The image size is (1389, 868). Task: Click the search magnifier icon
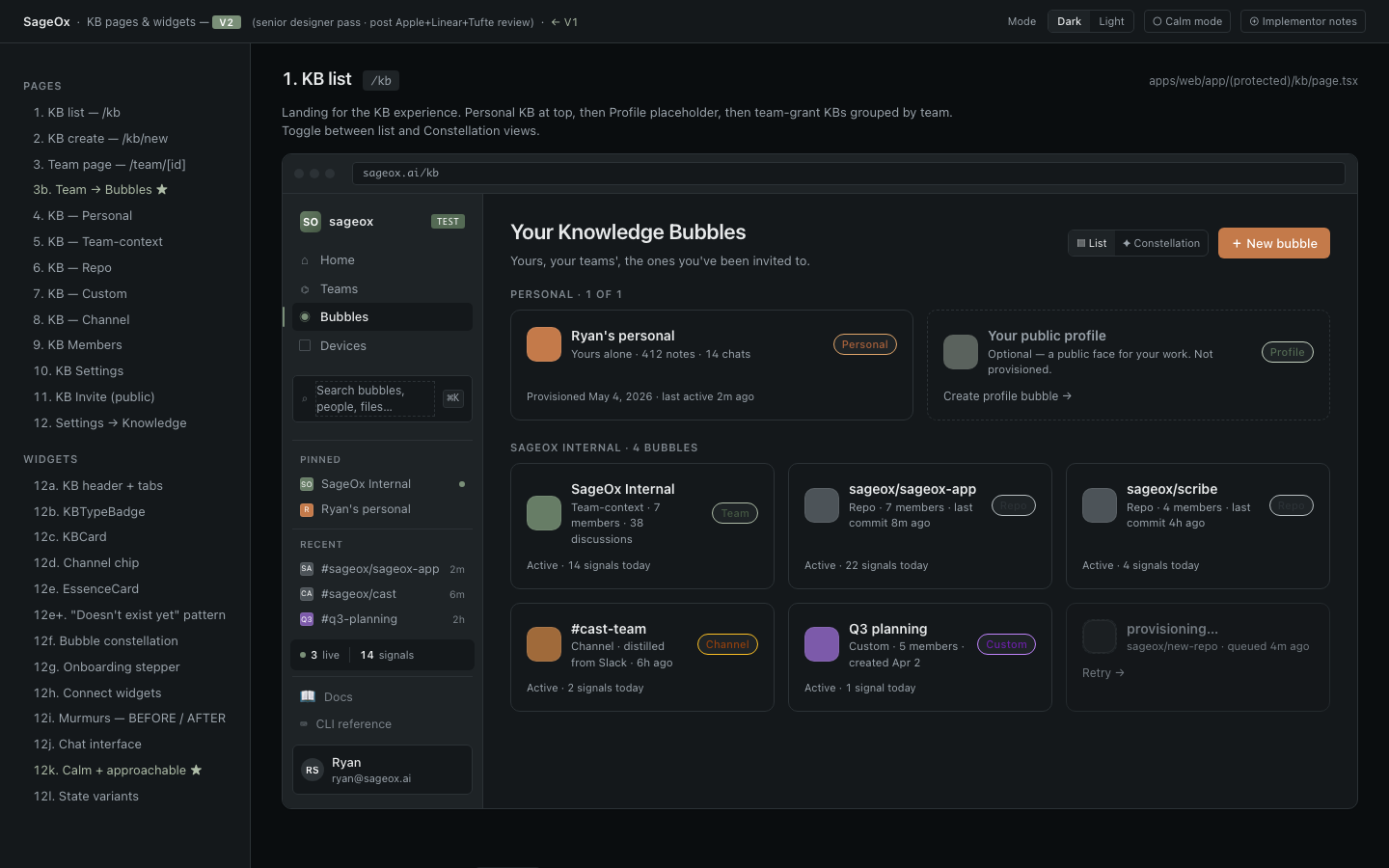point(305,398)
